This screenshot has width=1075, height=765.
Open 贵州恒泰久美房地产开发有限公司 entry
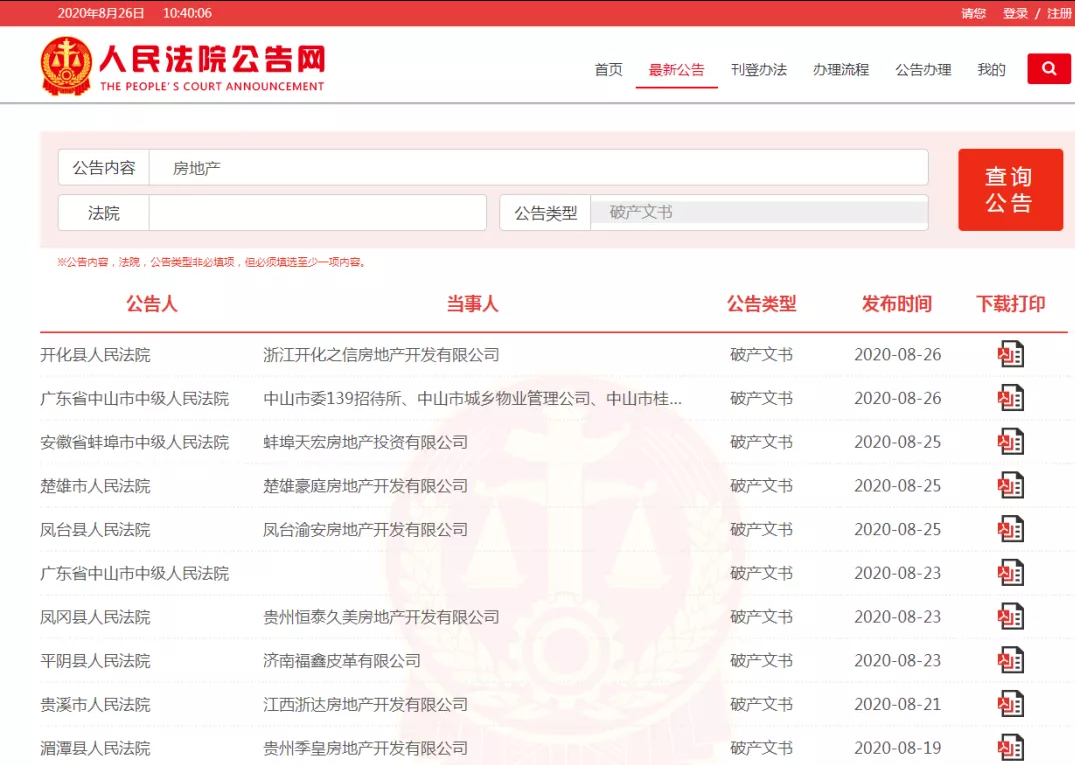pos(381,618)
